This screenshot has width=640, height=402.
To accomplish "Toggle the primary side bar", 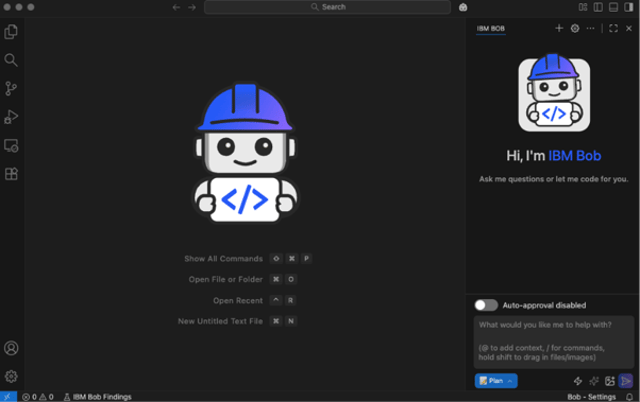I will click(x=598, y=7).
